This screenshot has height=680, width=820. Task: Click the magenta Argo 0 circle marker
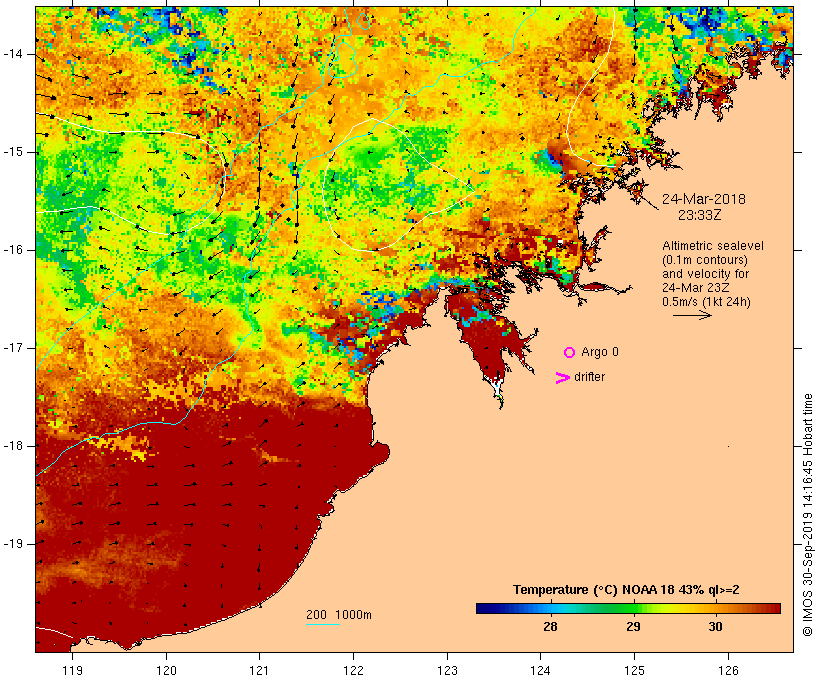pos(570,353)
